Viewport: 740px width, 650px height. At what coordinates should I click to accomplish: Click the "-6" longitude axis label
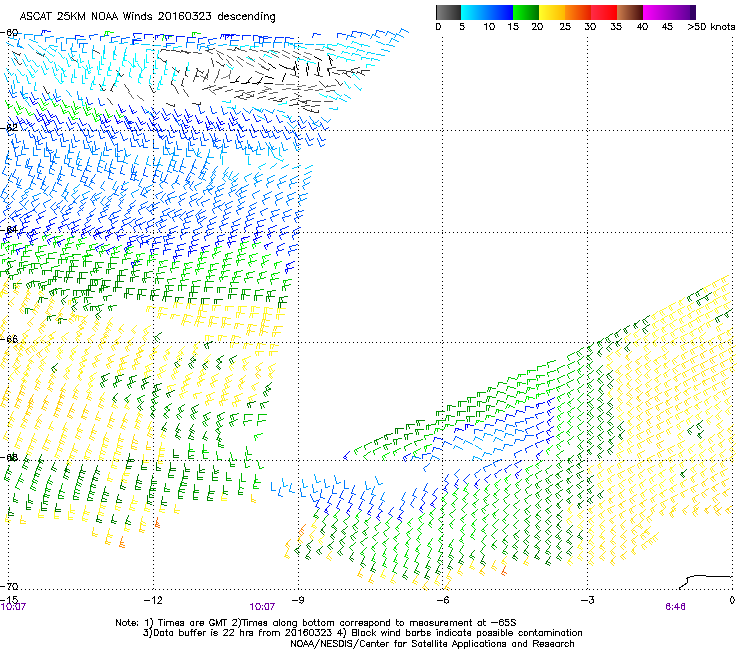coord(442,600)
